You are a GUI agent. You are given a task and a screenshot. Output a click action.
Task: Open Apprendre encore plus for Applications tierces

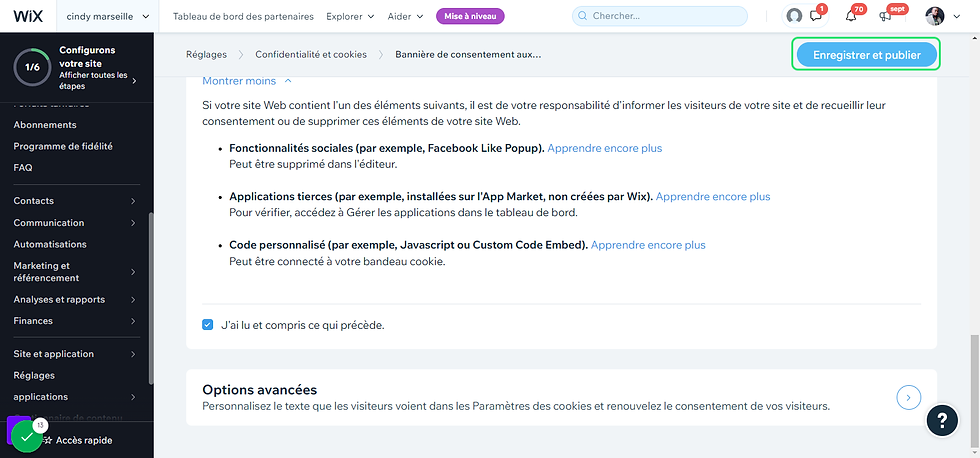click(x=713, y=196)
